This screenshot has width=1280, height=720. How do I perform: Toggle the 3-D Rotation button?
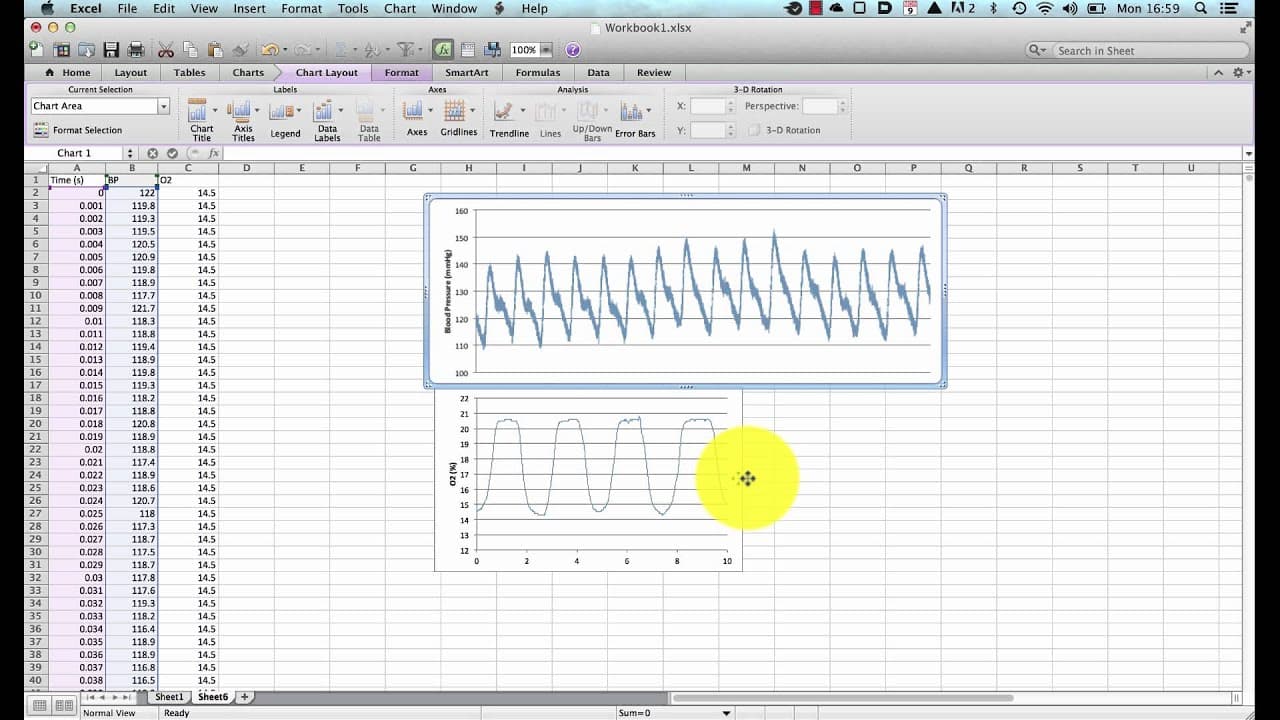click(786, 130)
